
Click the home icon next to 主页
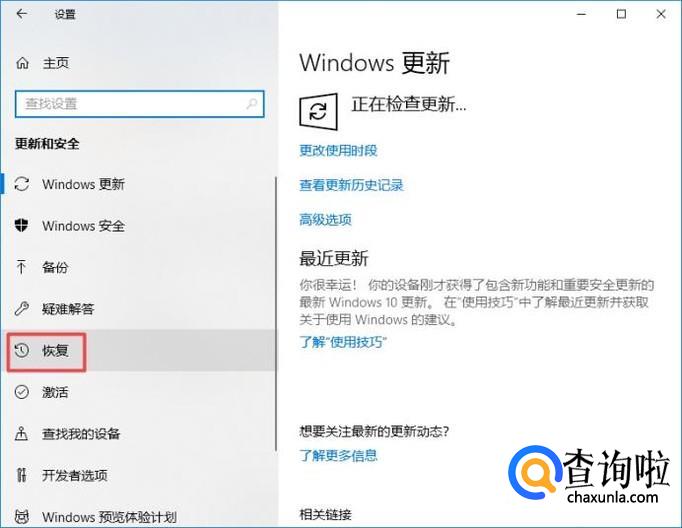(22, 63)
